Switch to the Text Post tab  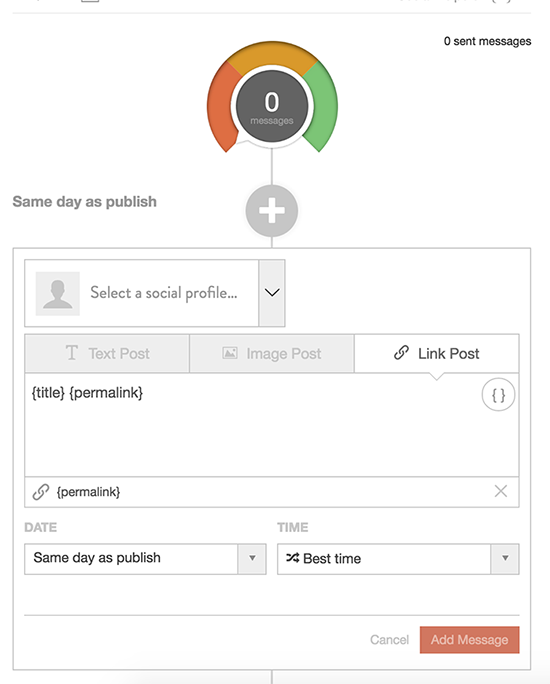click(x=107, y=353)
